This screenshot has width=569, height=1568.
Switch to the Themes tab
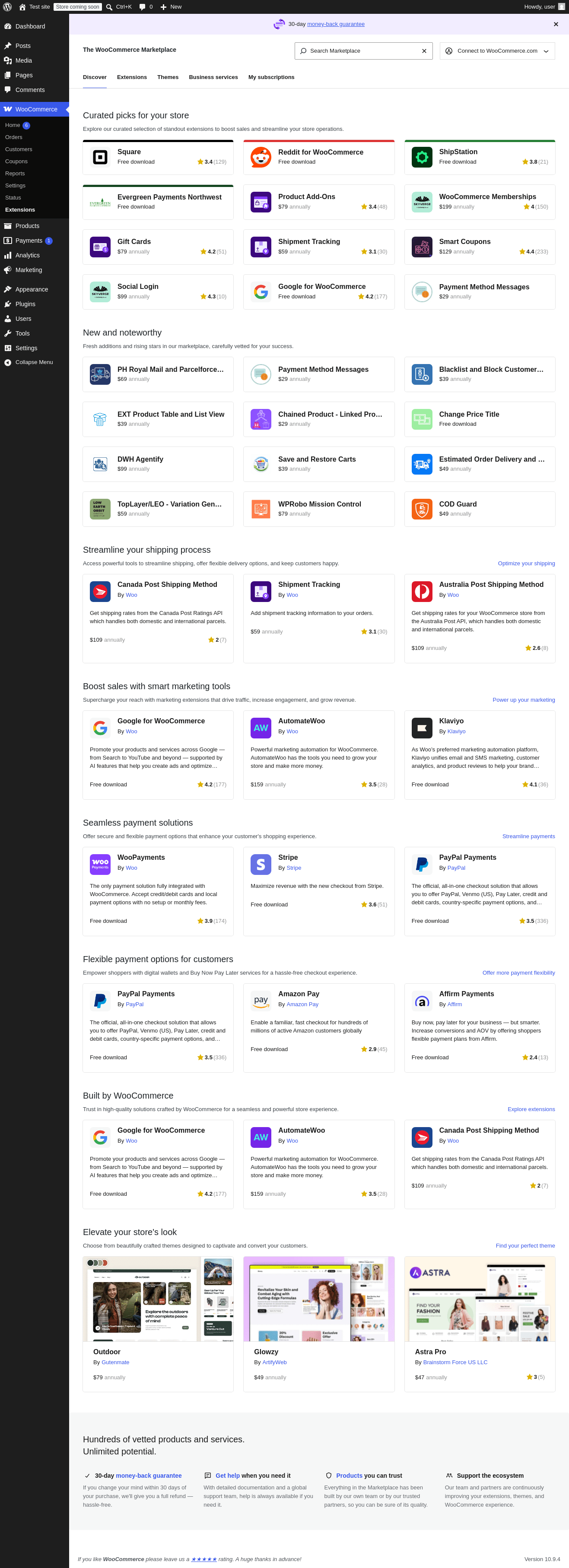tap(168, 77)
